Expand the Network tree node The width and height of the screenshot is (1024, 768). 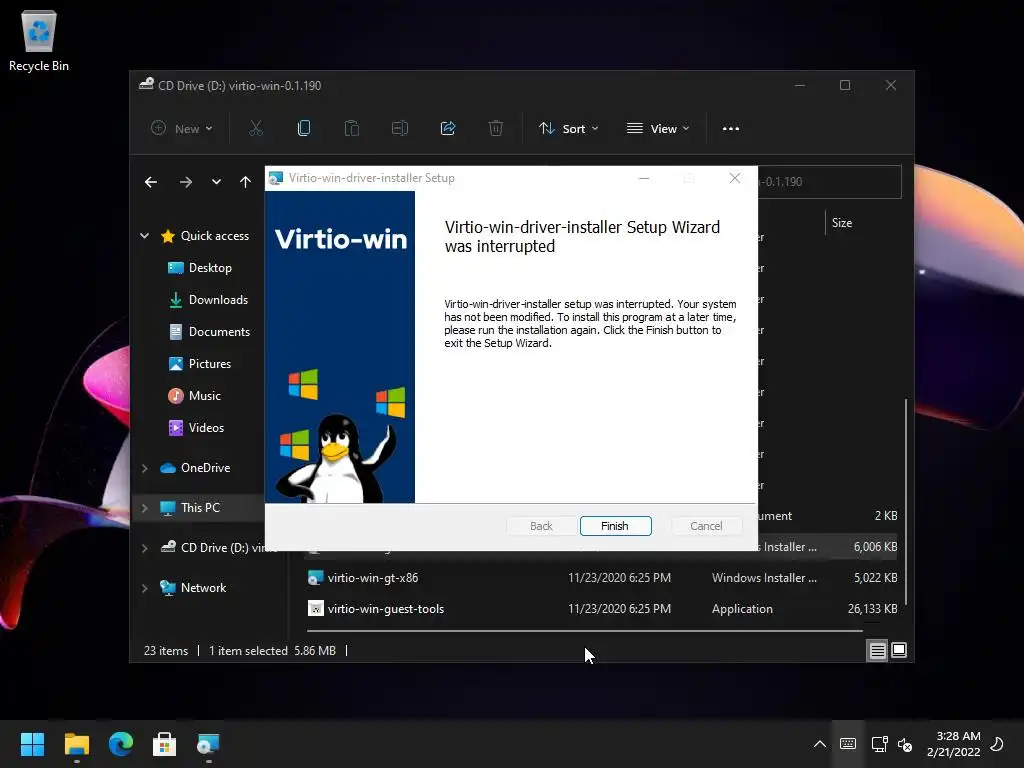pyautogui.click(x=144, y=588)
